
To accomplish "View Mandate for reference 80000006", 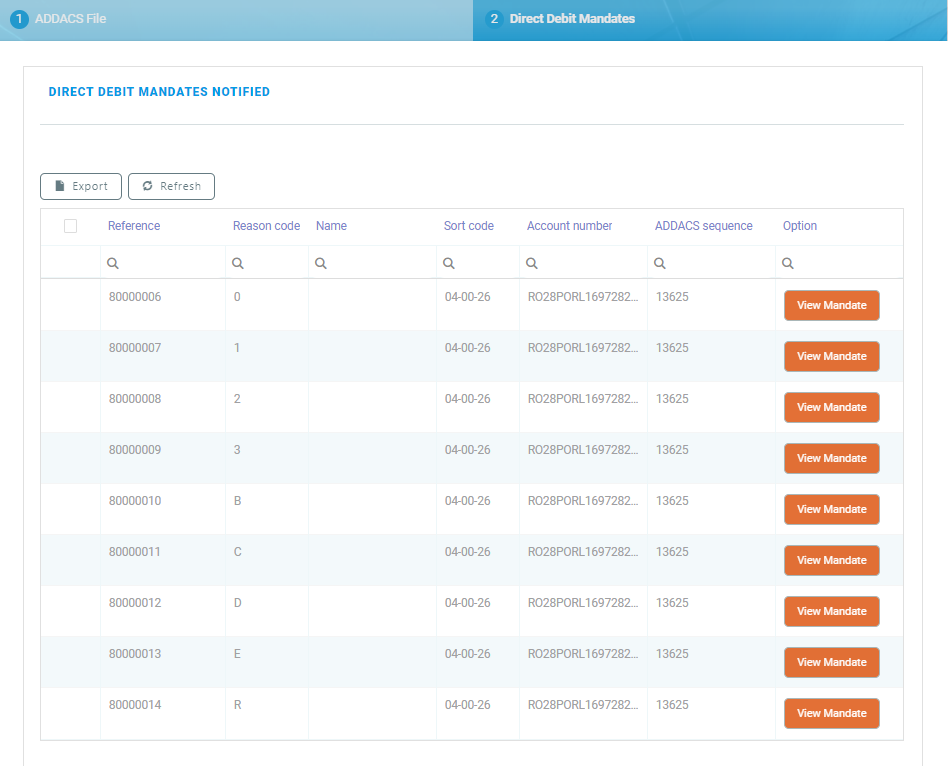I will 831,305.
